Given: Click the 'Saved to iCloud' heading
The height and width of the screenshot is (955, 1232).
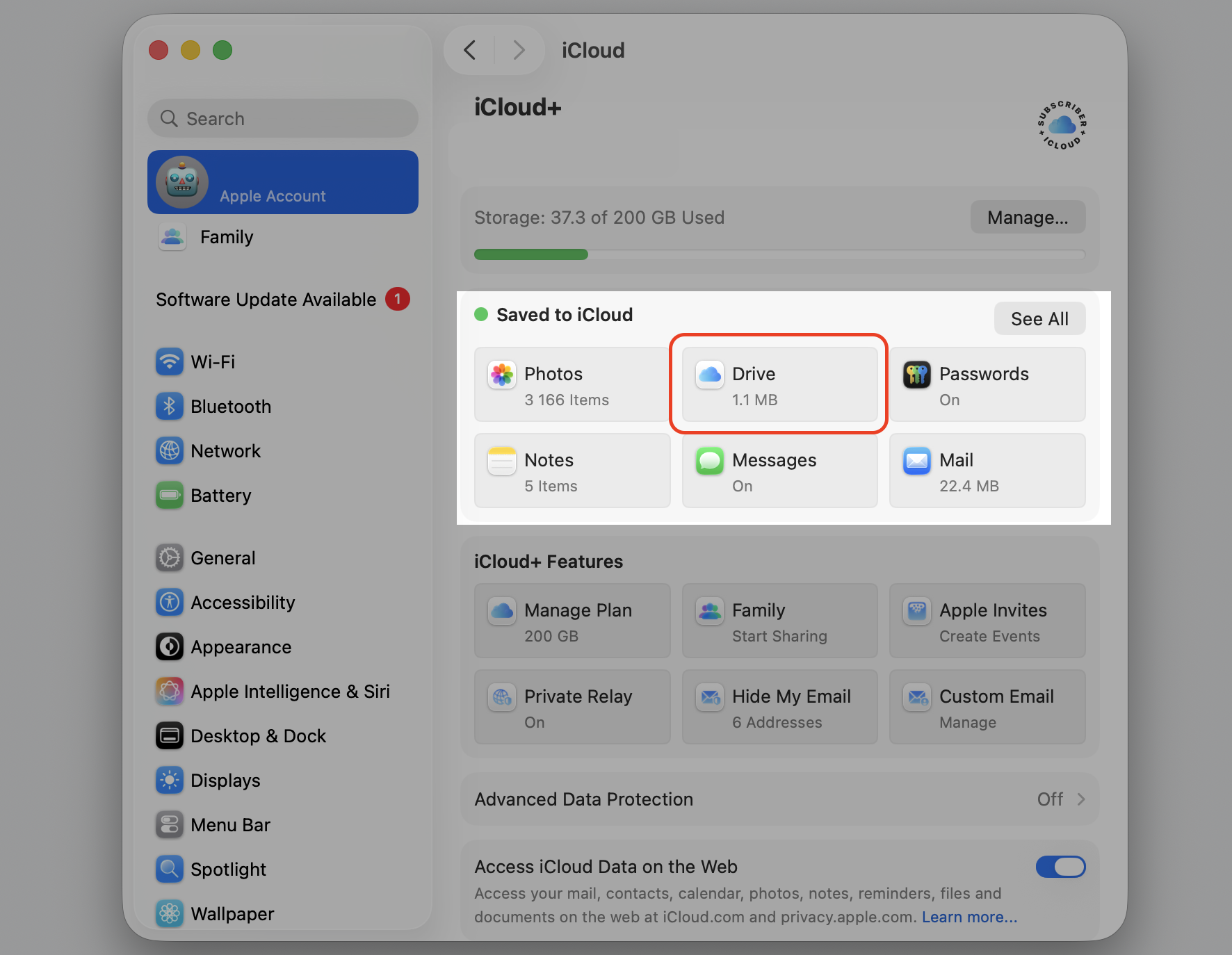Looking at the screenshot, I should pos(565,314).
